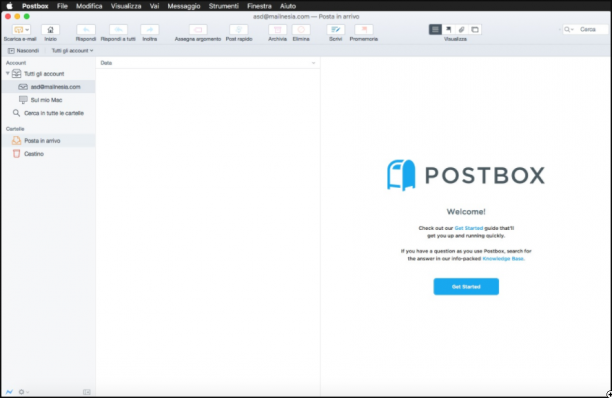Click the bottom-bar panel toggle icon

(x=87, y=392)
